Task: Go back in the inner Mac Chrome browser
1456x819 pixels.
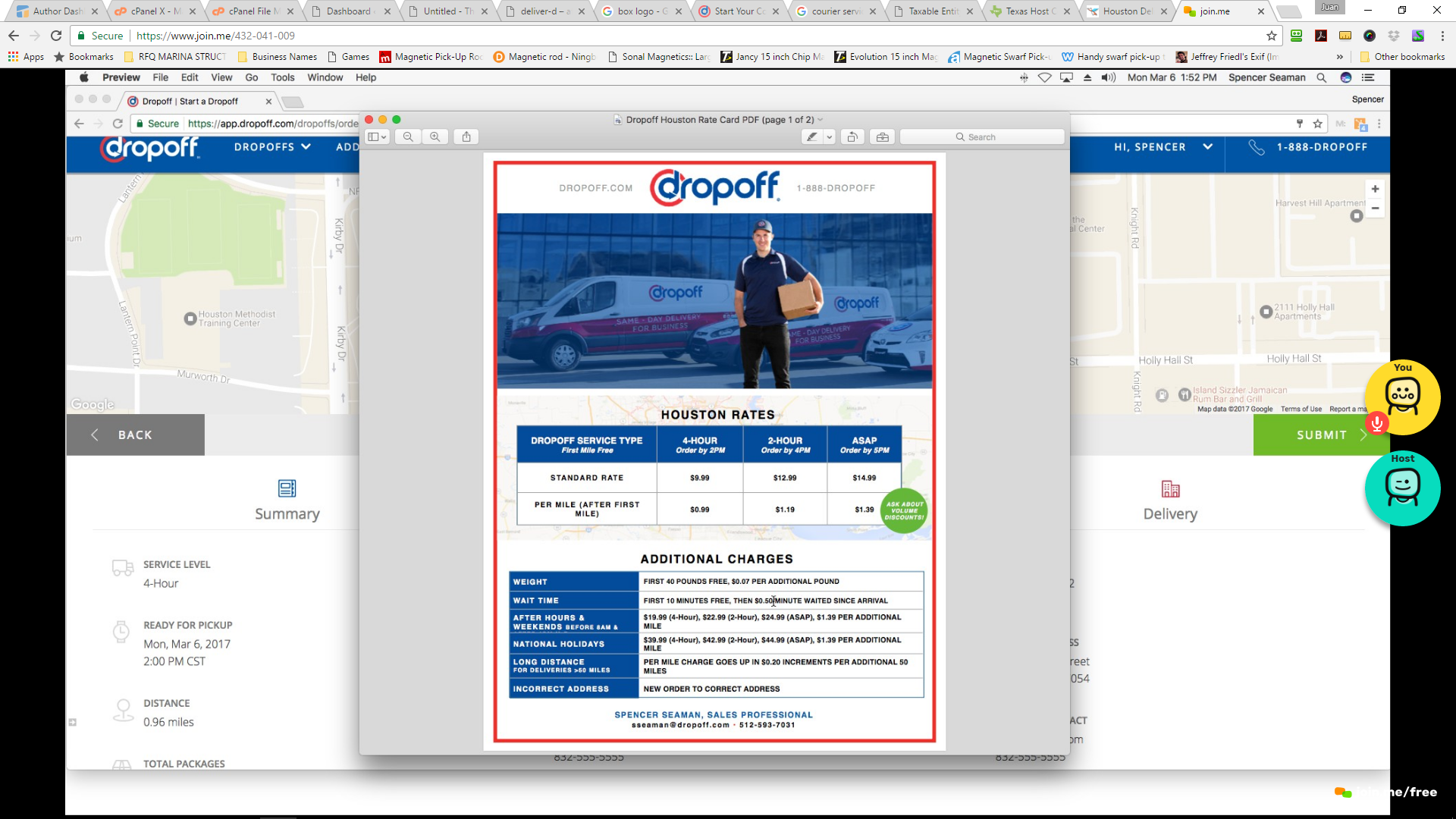Action: [x=79, y=124]
